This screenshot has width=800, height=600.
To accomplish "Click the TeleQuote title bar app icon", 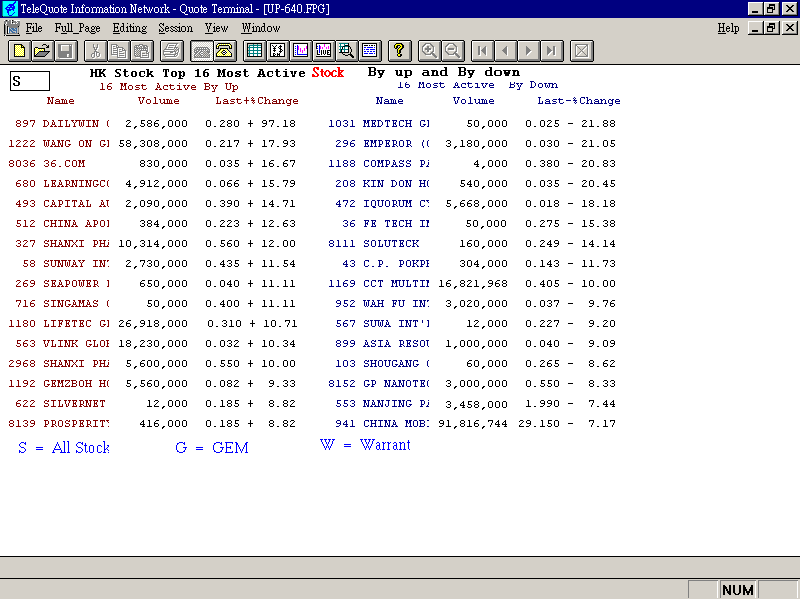I will 10,9.
